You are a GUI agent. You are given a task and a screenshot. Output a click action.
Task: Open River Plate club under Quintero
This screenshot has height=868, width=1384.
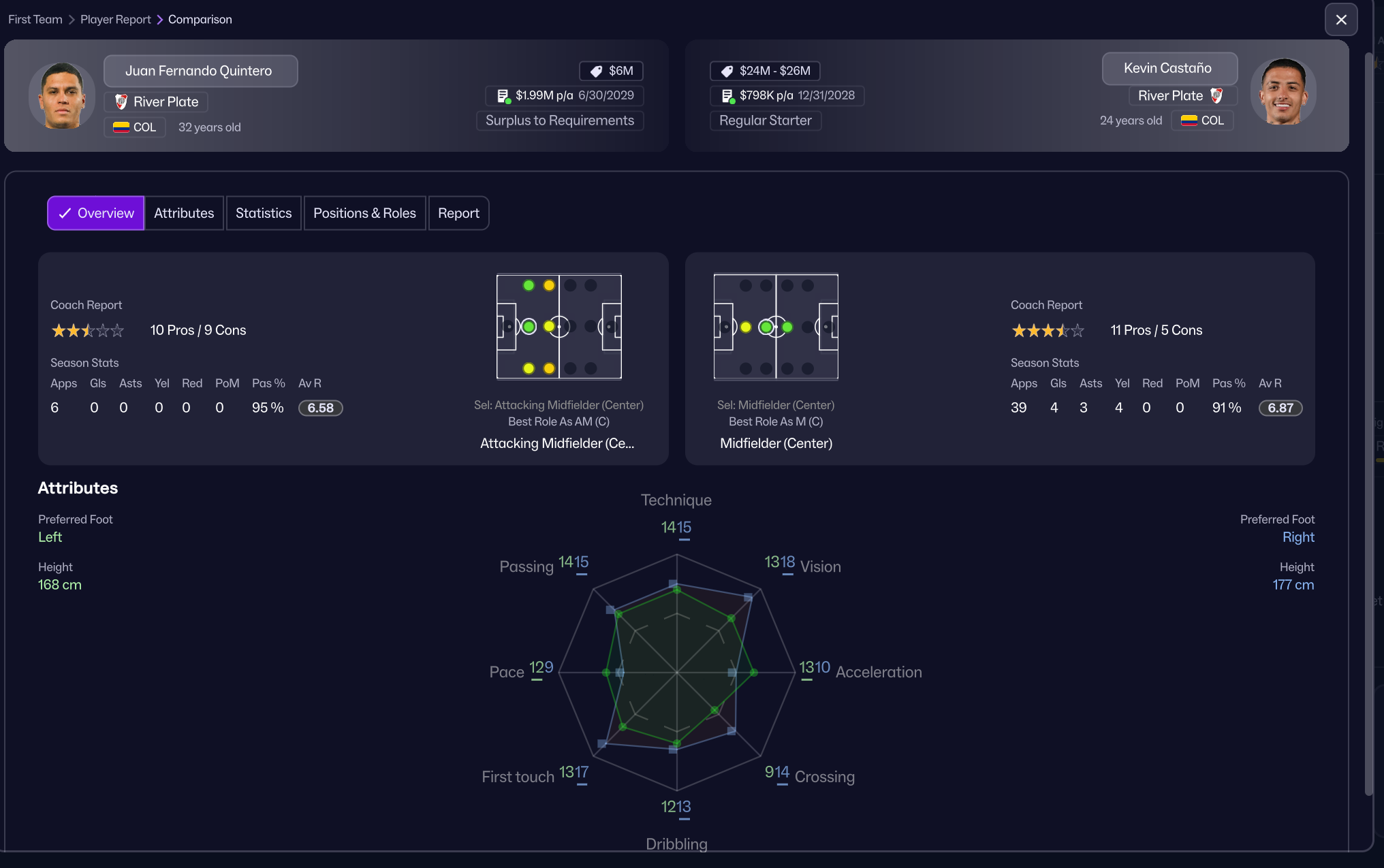tap(156, 102)
